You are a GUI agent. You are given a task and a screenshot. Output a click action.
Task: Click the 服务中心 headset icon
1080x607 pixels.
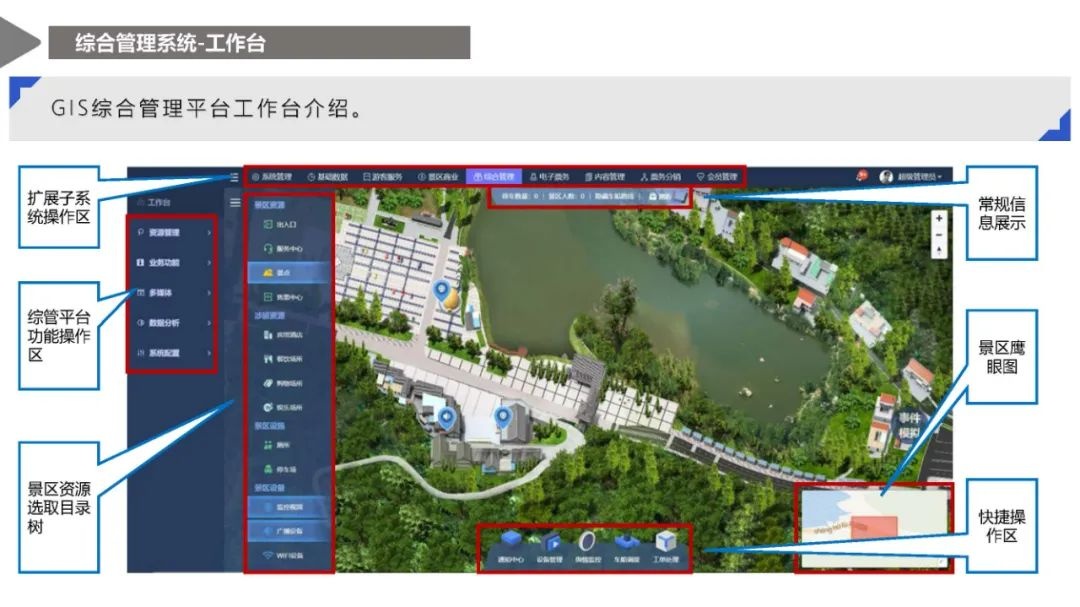[269, 248]
